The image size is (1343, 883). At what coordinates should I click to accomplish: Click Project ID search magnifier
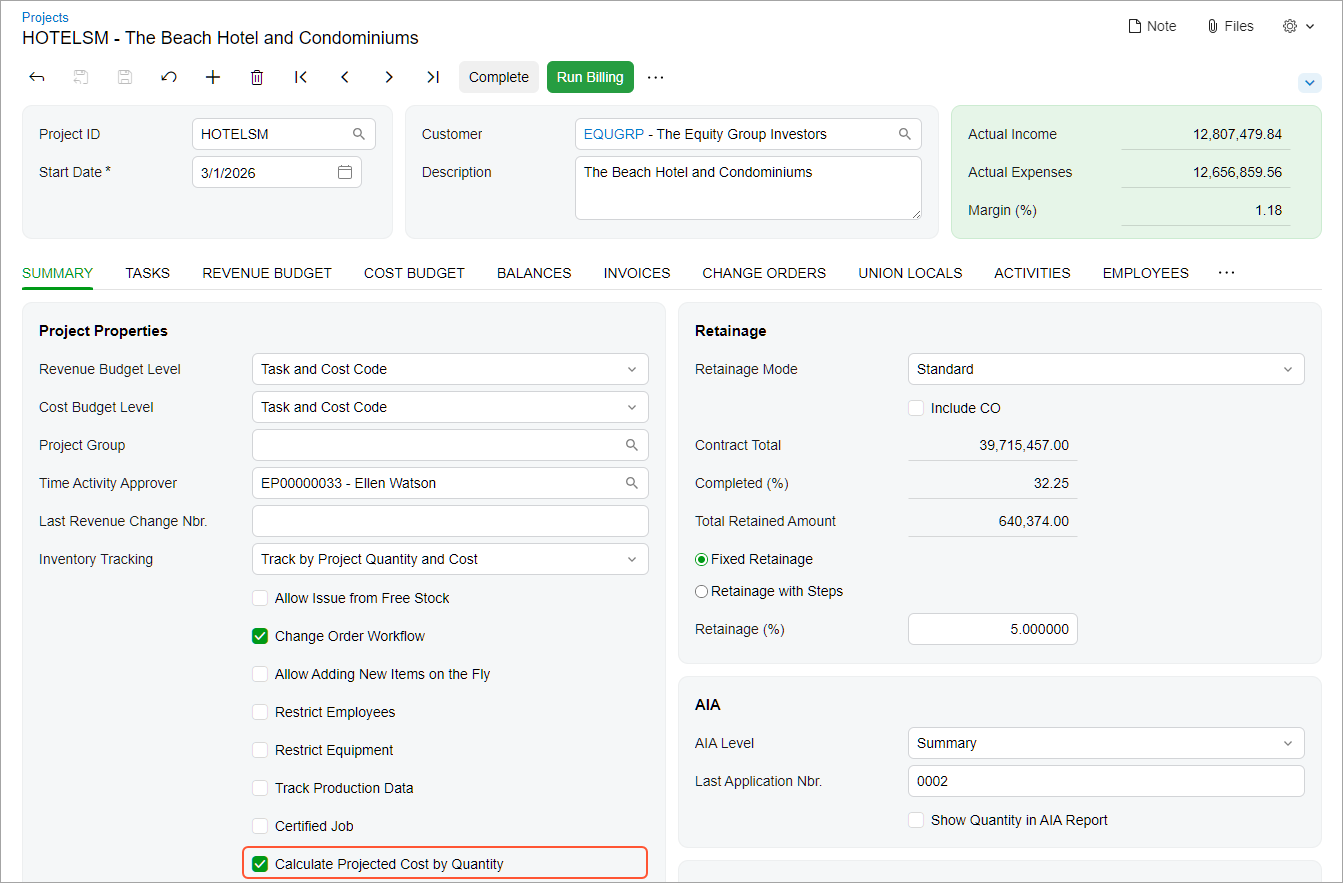point(359,134)
